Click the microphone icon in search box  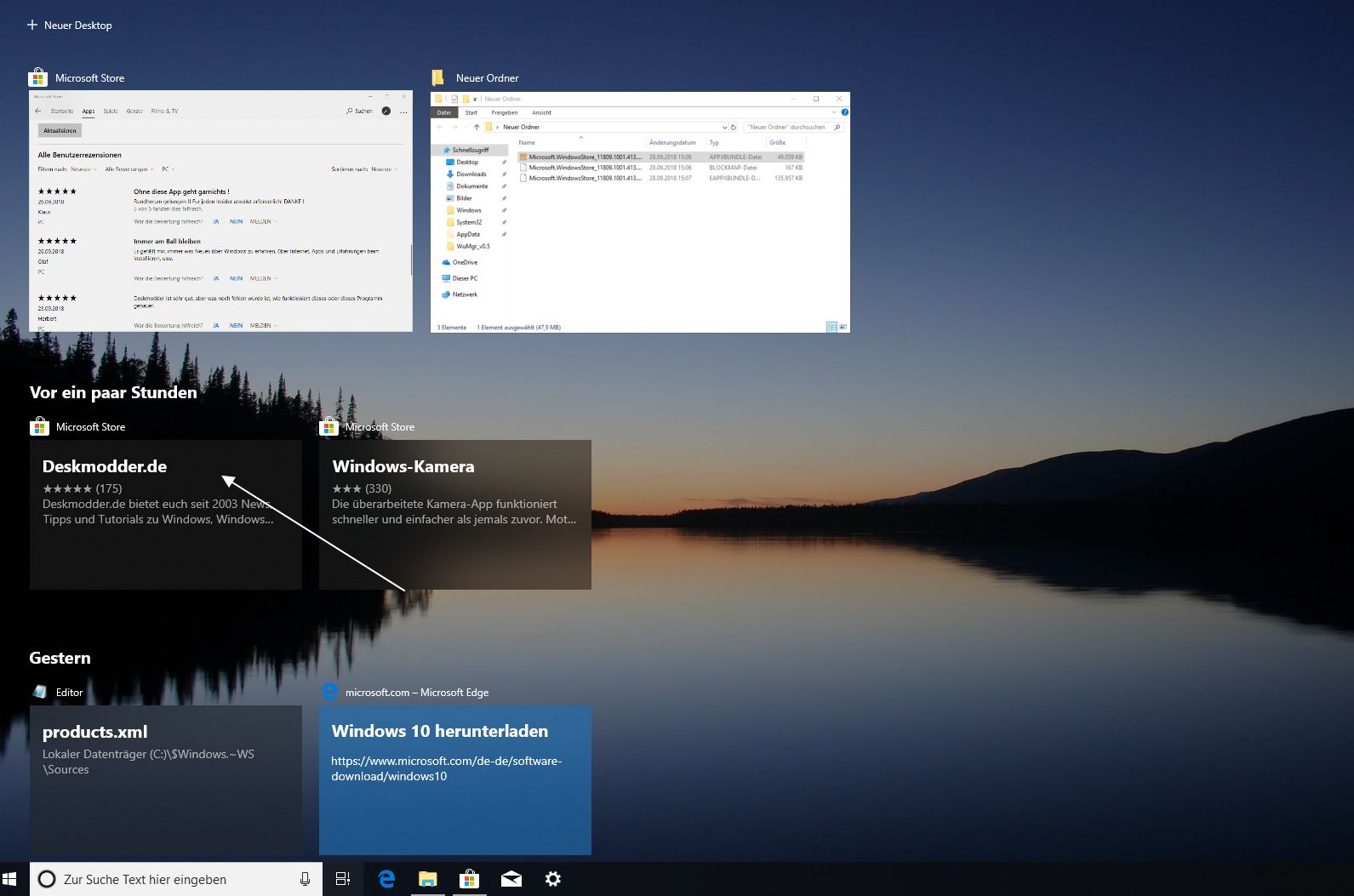[305, 879]
